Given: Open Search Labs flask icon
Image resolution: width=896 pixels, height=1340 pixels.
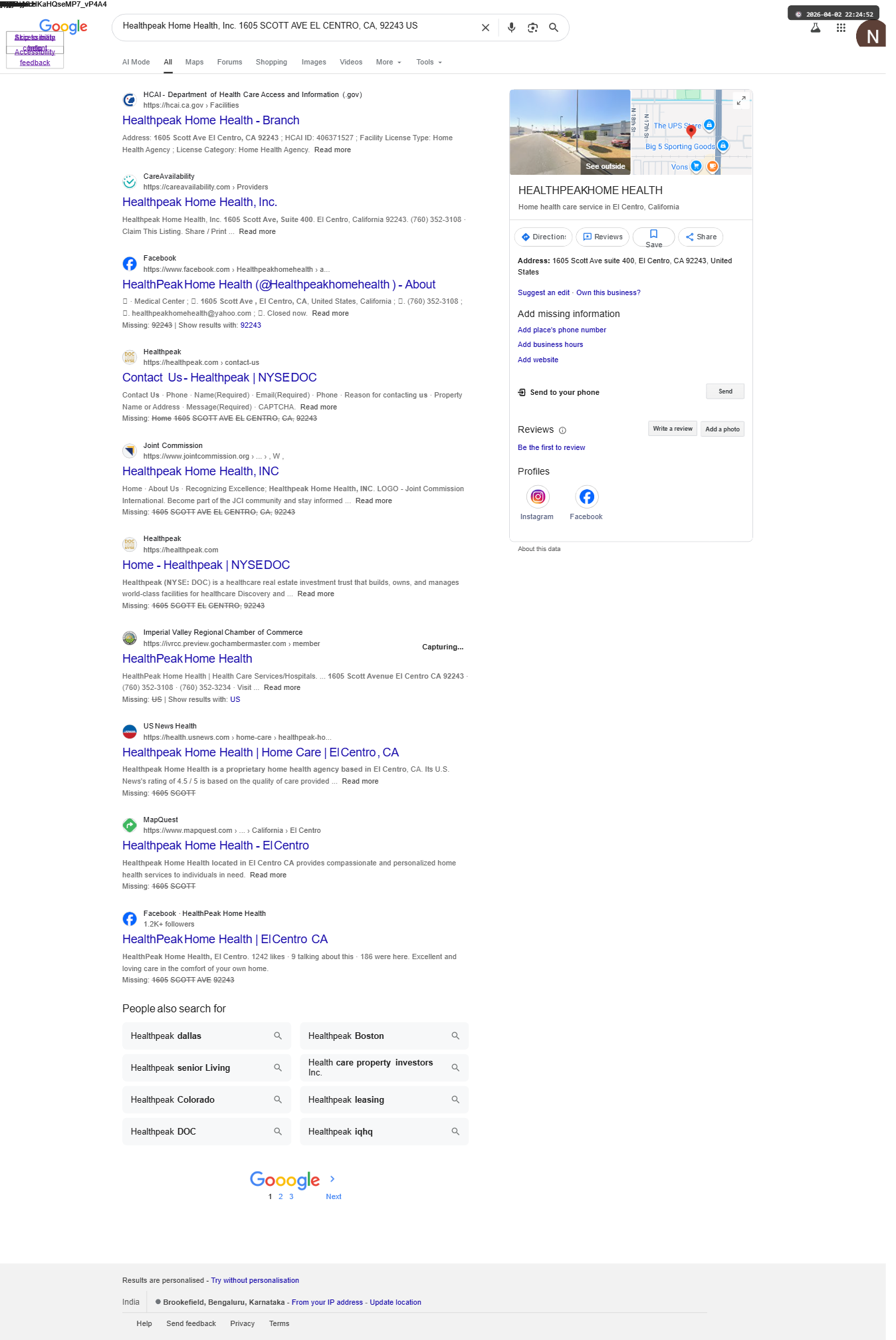Looking at the screenshot, I should tap(815, 28).
